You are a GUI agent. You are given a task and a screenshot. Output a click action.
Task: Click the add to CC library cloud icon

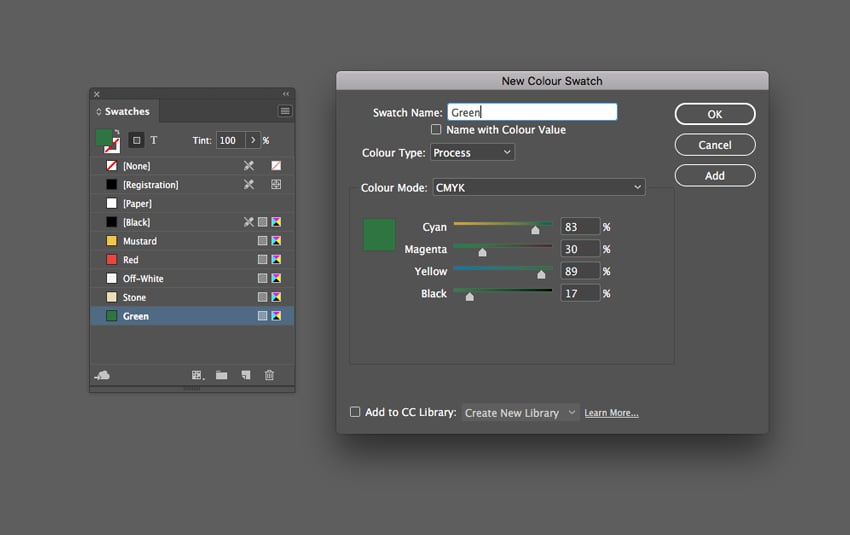click(102, 375)
